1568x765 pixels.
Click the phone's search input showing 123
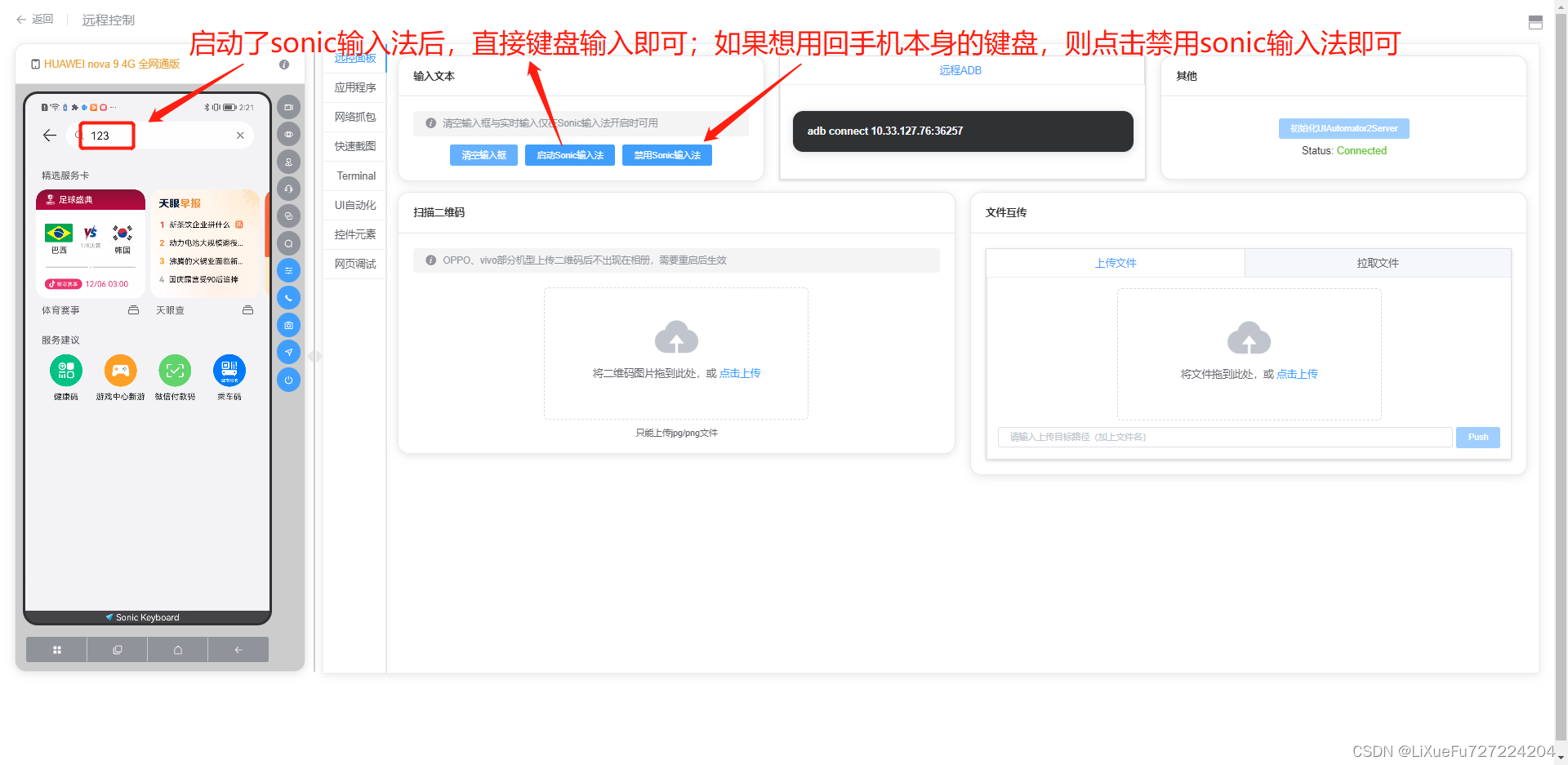tap(107, 136)
